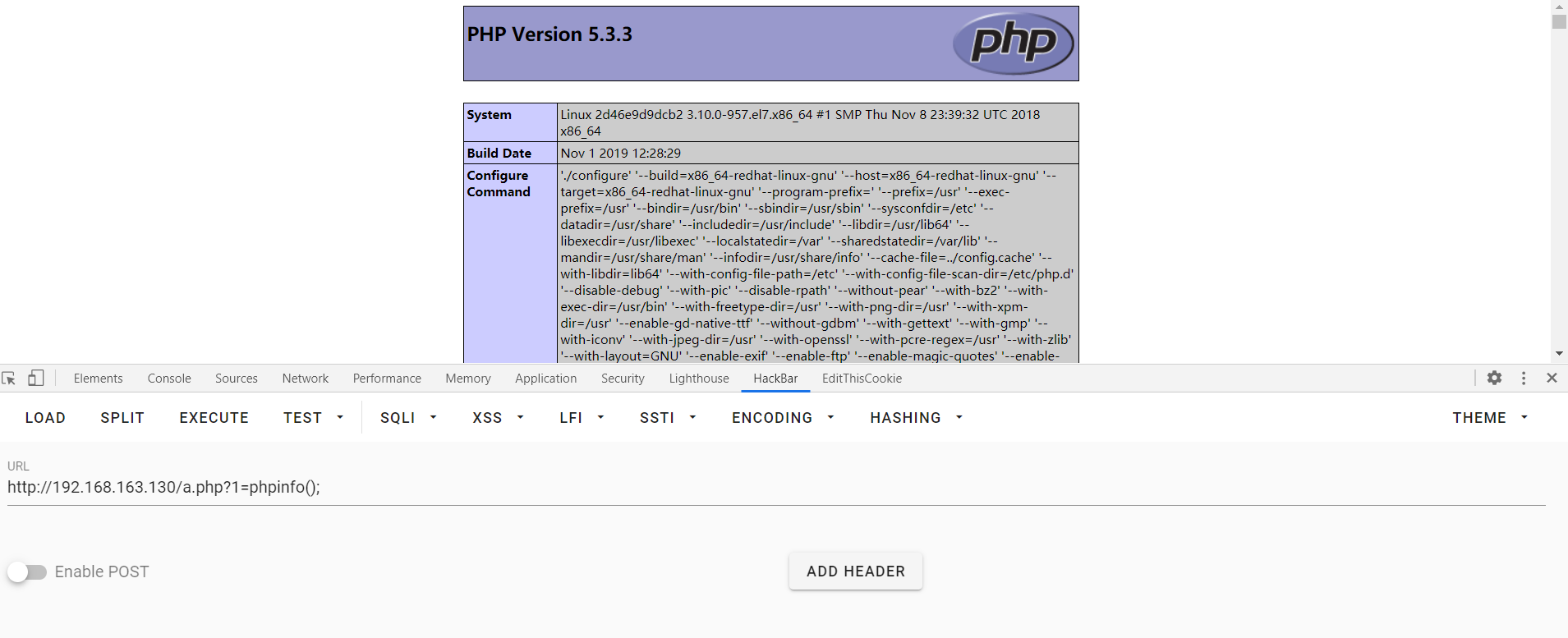Switch to the Elements tab

pyautogui.click(x=98, y=379)
